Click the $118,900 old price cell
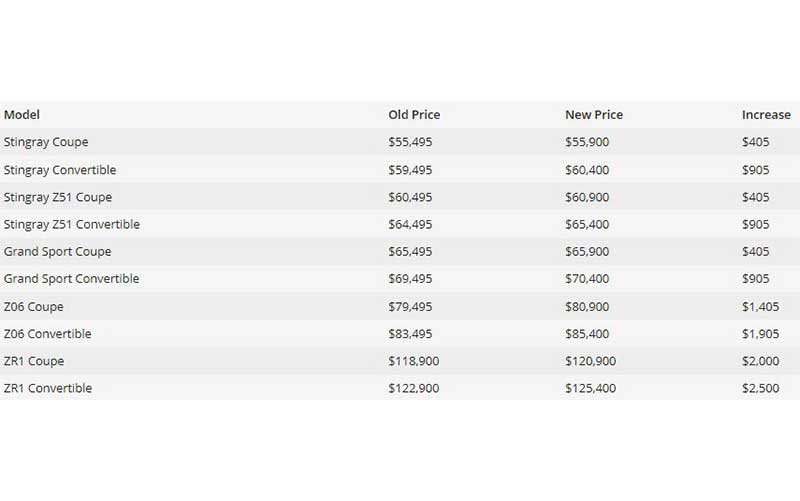 coord(413,361)
